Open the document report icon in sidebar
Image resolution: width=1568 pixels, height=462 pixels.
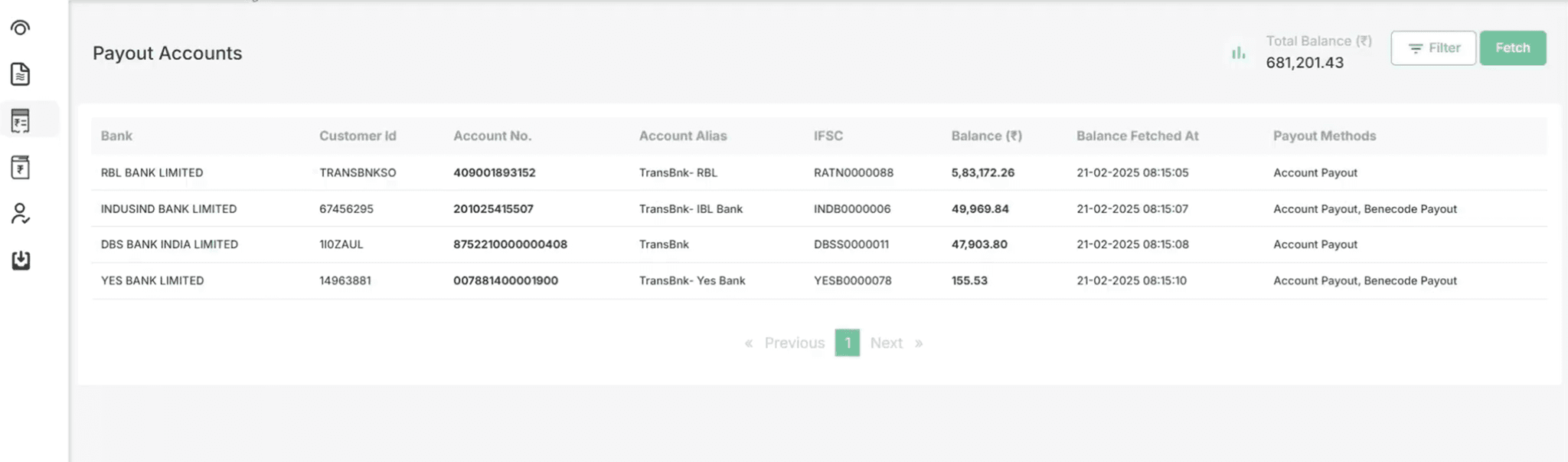(21, 74)
